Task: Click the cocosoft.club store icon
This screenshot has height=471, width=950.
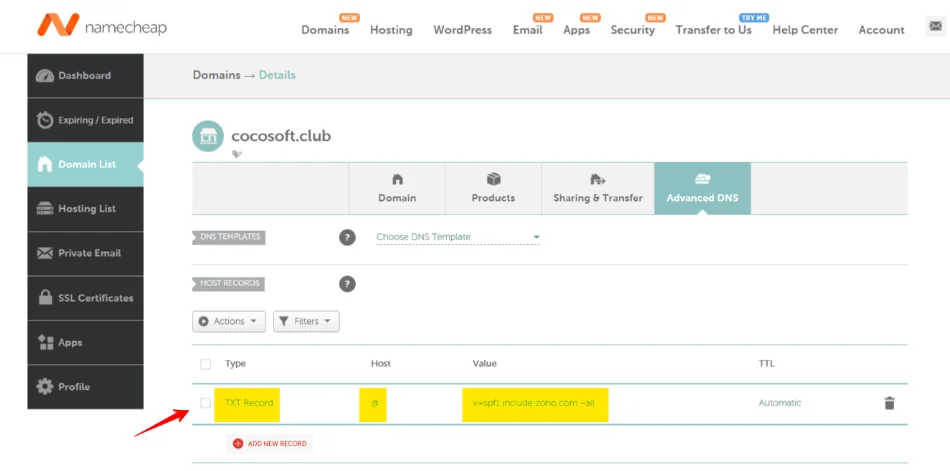Action: pyautogui.click(x=208, y=136)
